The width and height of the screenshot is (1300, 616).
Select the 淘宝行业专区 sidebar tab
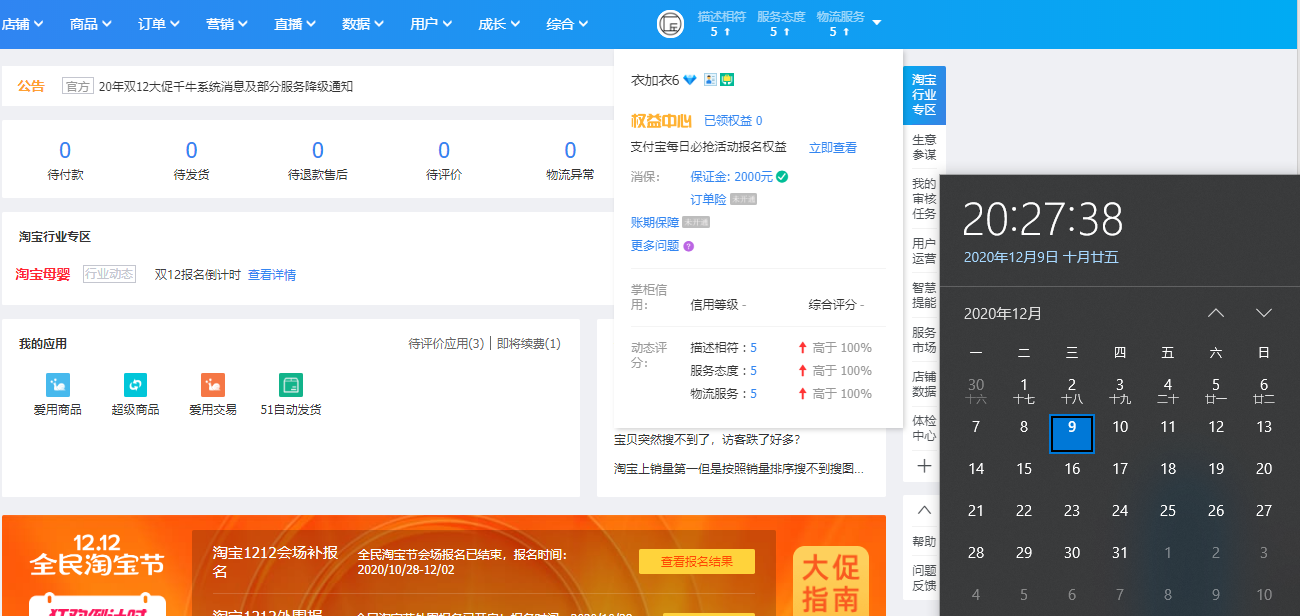point(924,95)
